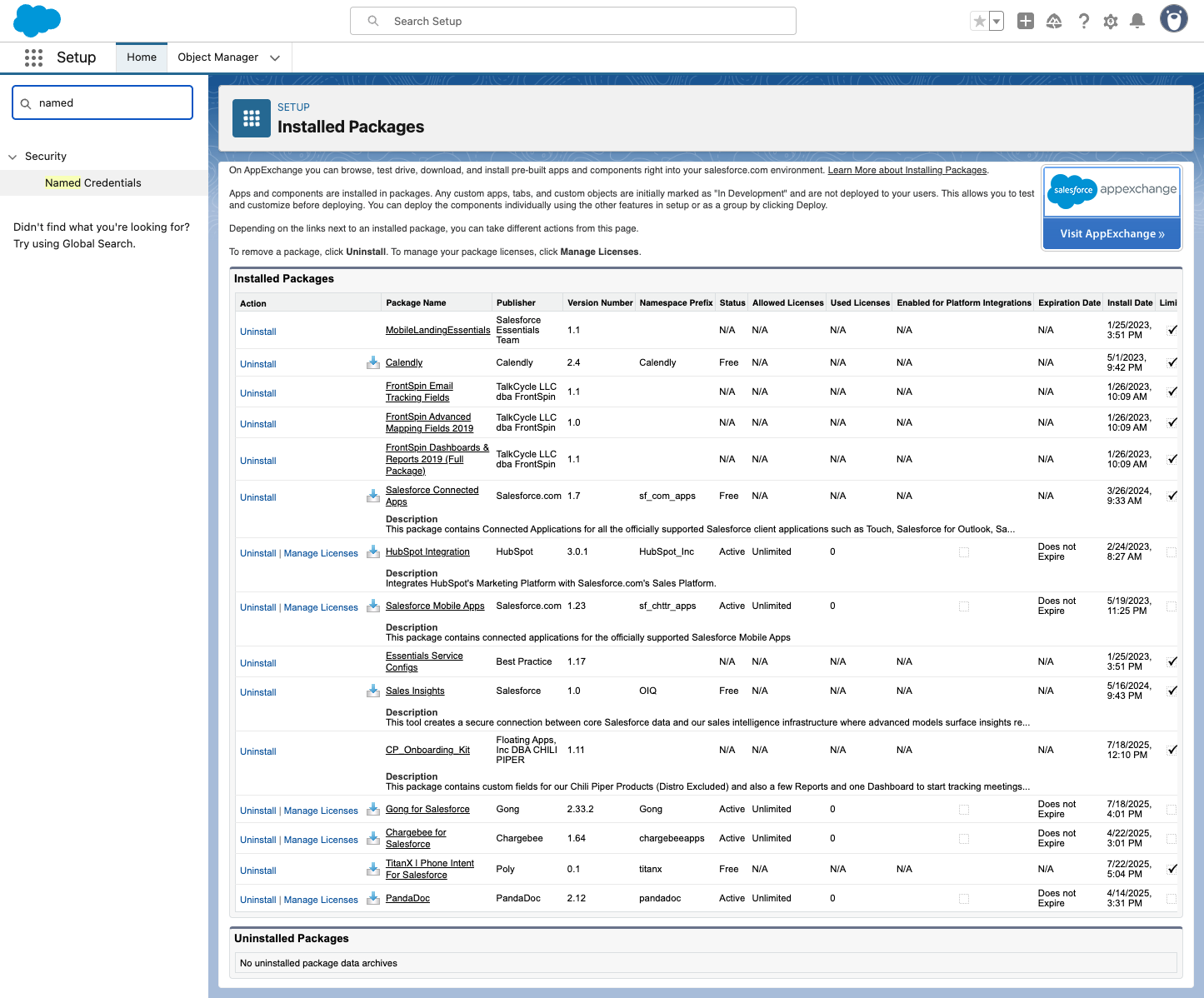
Task: Click the Search Setup field
Action: pos(573,21)
